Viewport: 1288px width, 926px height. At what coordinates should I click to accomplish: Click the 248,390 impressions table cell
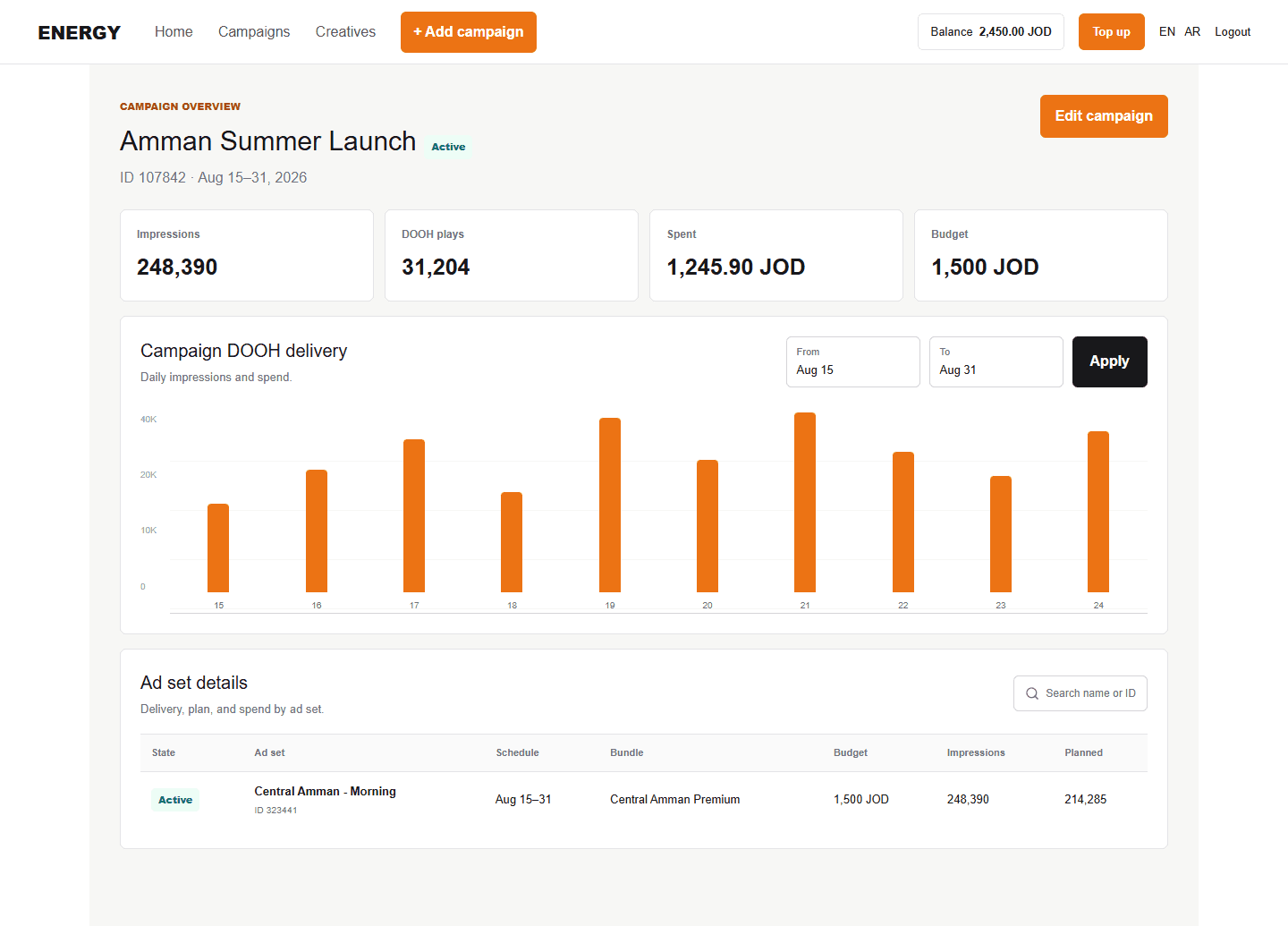click(x=968, y=800)
